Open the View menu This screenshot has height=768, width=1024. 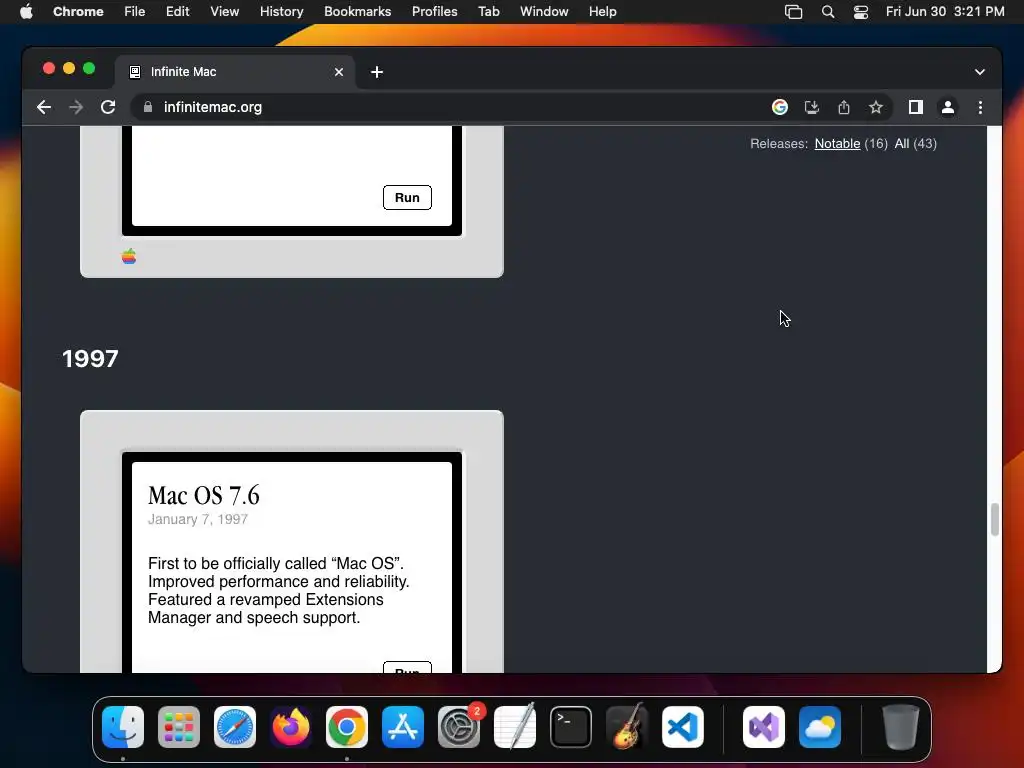pos(224,12)
